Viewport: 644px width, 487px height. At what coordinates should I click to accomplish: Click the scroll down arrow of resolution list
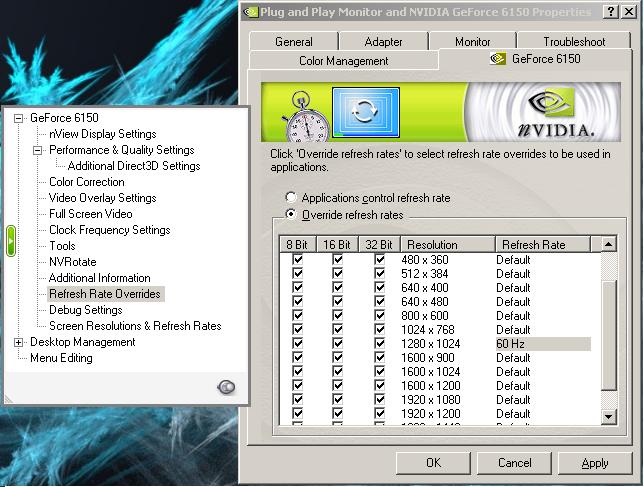pos(608,417)
